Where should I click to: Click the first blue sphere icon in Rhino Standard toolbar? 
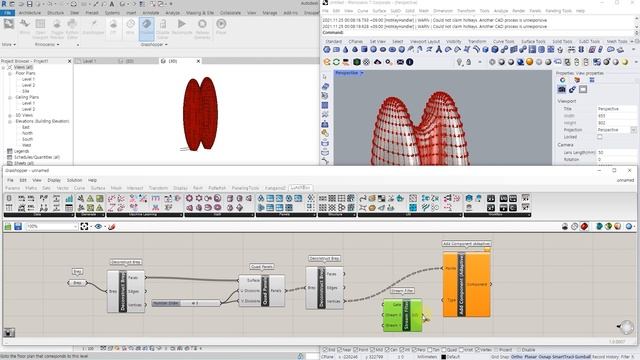(327, 50)
